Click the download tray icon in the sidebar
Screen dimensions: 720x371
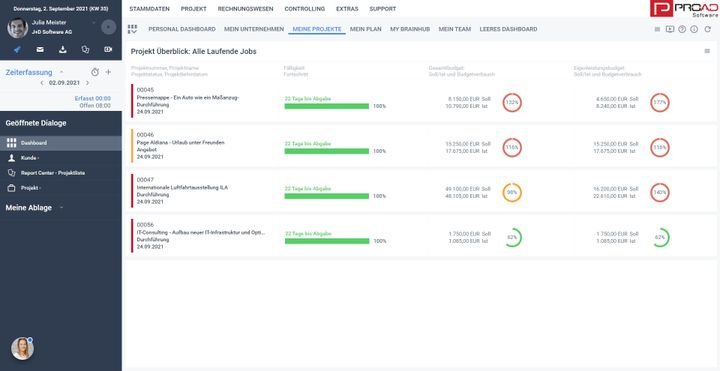point(63,50)
